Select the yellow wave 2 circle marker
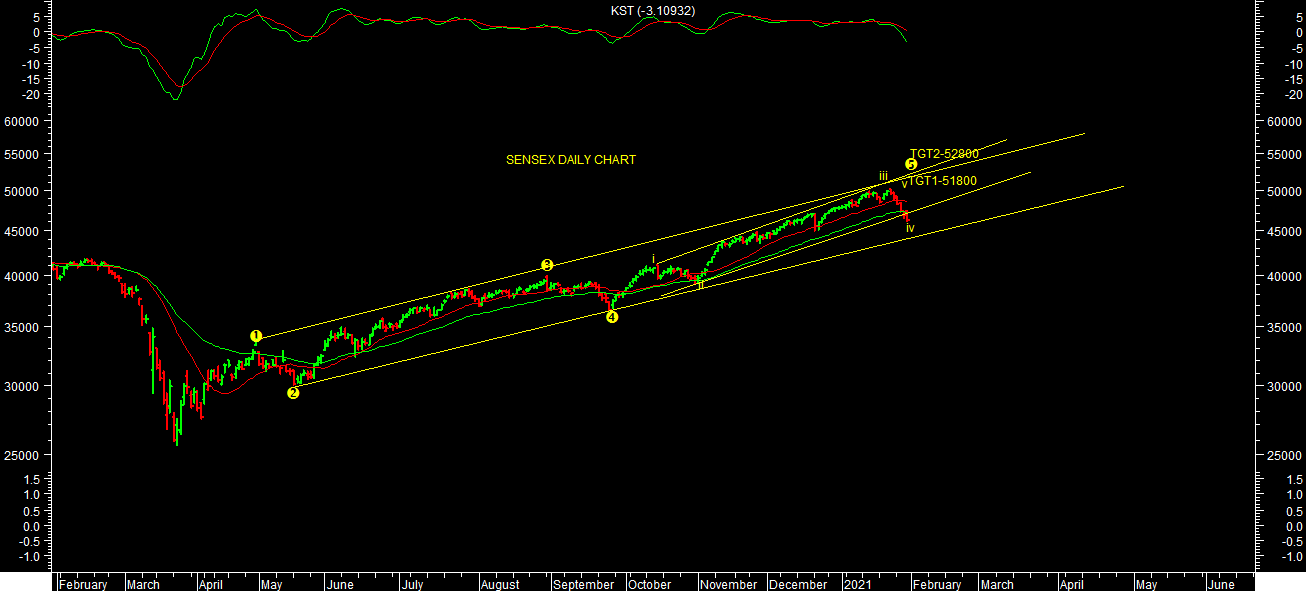Viewport: 1306px width, 591px height. click(293, 393)
